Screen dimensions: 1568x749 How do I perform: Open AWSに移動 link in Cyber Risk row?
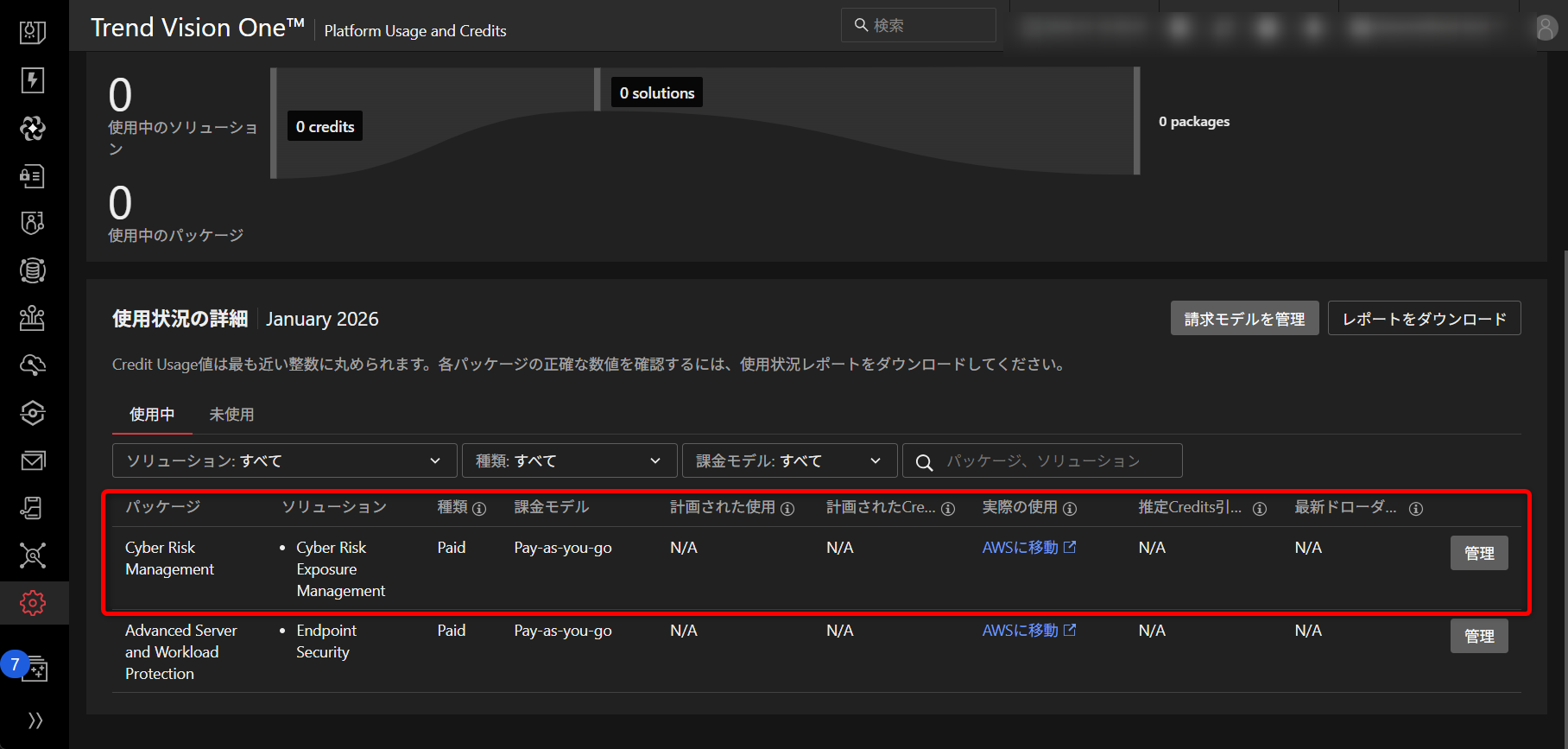[1020, 548]
